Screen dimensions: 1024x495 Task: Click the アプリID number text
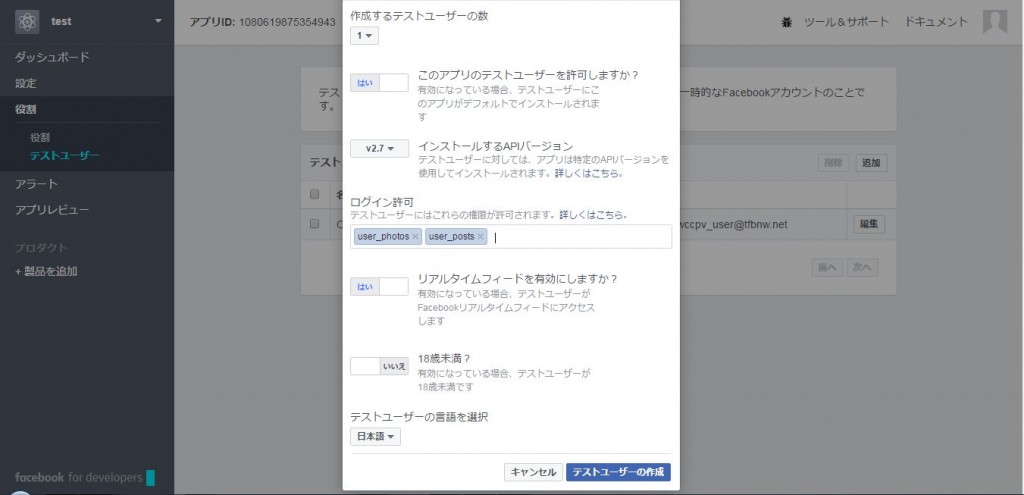coord(287,22)
